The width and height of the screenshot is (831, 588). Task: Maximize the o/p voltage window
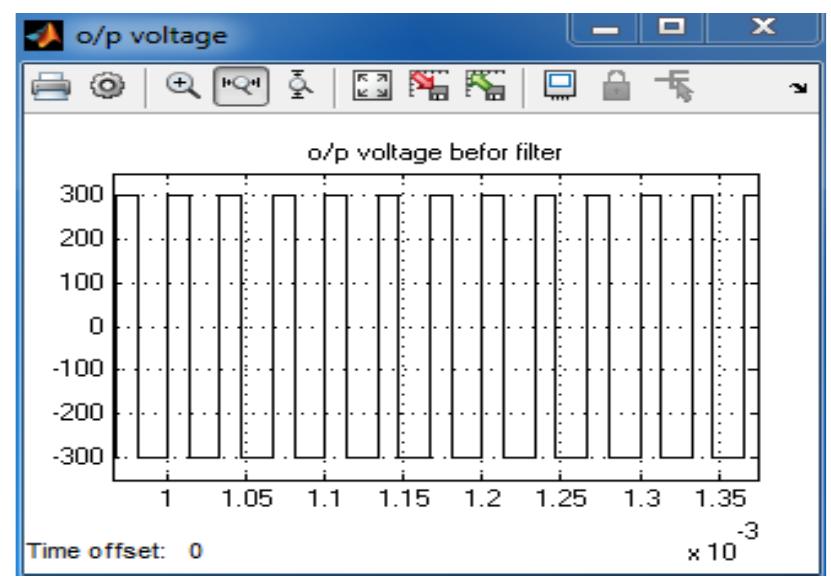pos(672,27)
